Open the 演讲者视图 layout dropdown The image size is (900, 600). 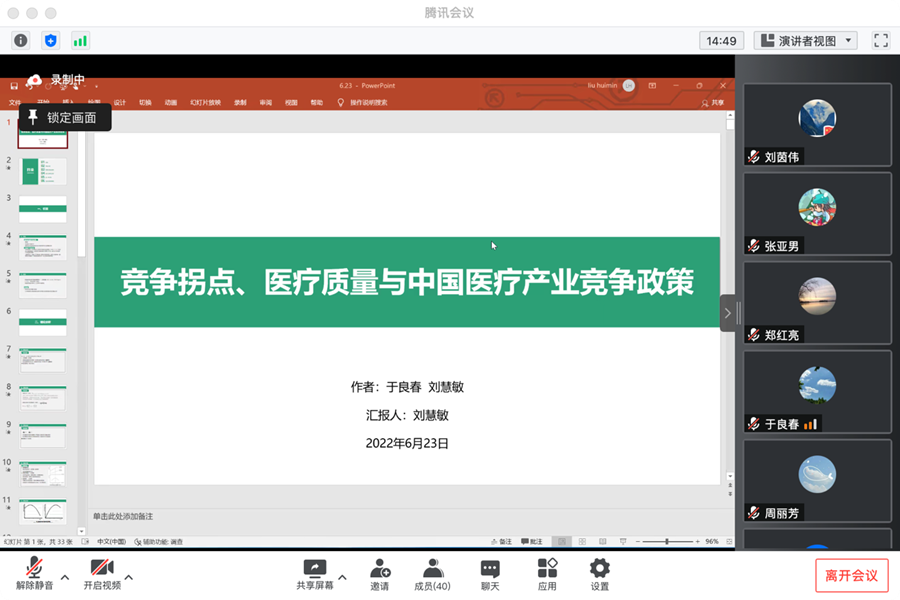pyautogui.click(x=807, y=41)
